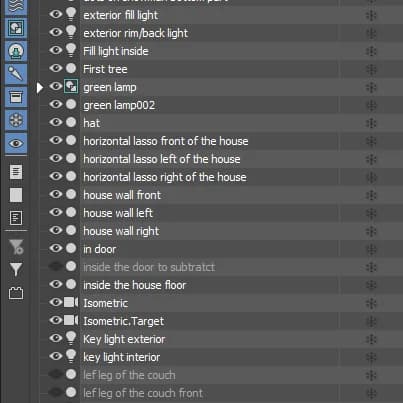This screenshot has height=403, width=403.
Task: Toggle the Display Containers filter icon
Action: [16, 97]
